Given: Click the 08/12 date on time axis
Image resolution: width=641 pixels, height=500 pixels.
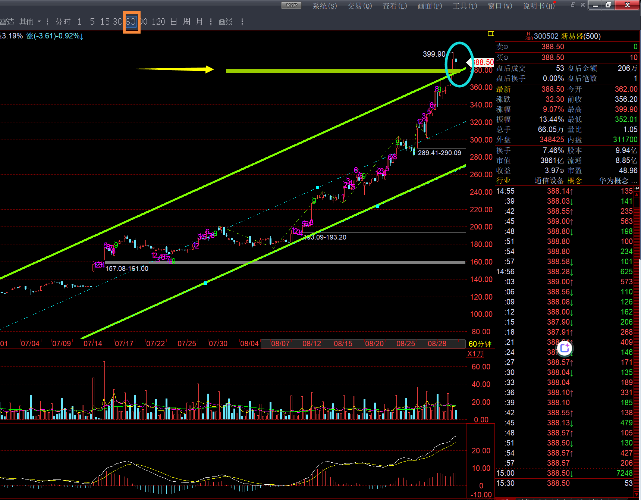Looking at the screenshot, I should pos(312,343).
